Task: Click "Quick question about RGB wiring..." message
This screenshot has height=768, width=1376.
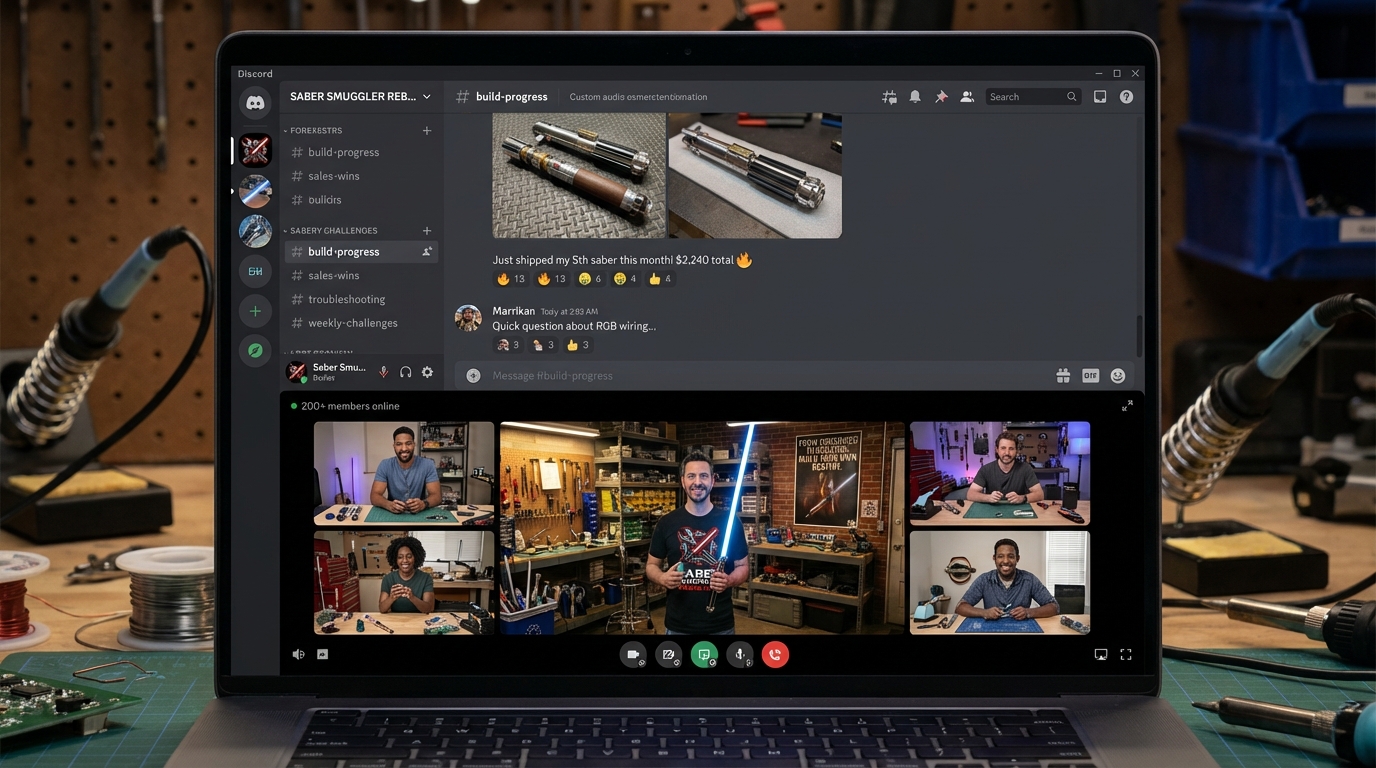Action: click(574, 326)
